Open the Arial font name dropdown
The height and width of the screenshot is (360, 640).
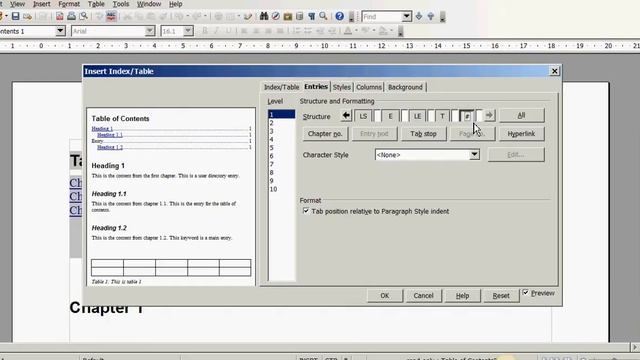(x=150, y=31)
